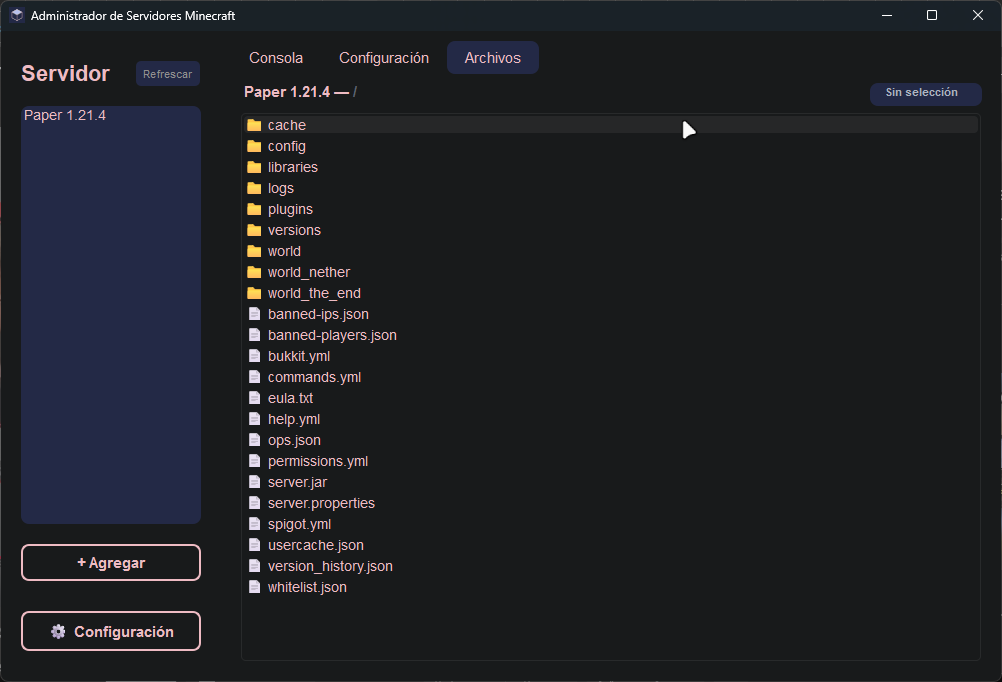Select eula.txt file name
This screenshot has height=682, width=1002.
(x=291, y=398)
